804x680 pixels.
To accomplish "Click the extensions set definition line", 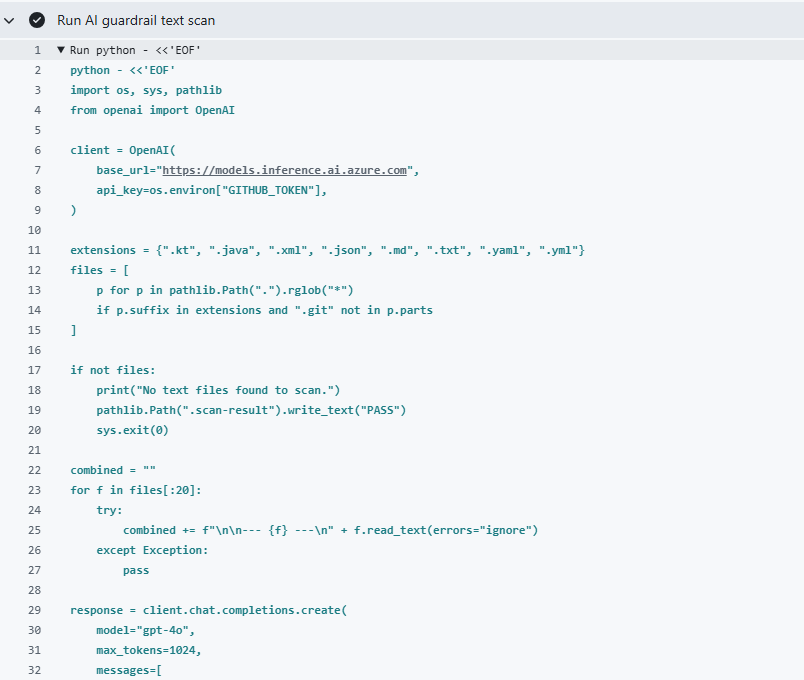I will point(327,250).
